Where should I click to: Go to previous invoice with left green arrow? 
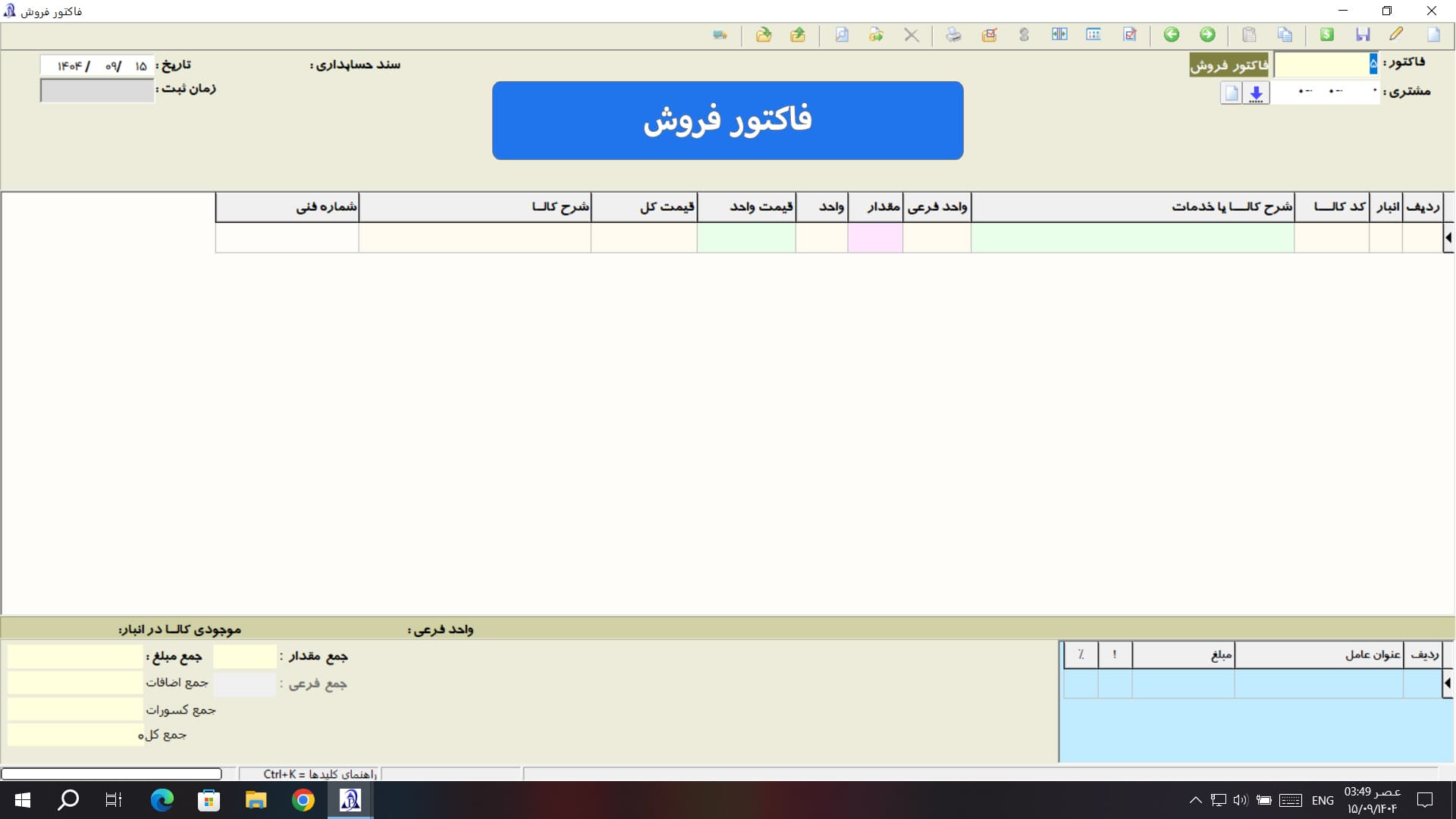1172,35
